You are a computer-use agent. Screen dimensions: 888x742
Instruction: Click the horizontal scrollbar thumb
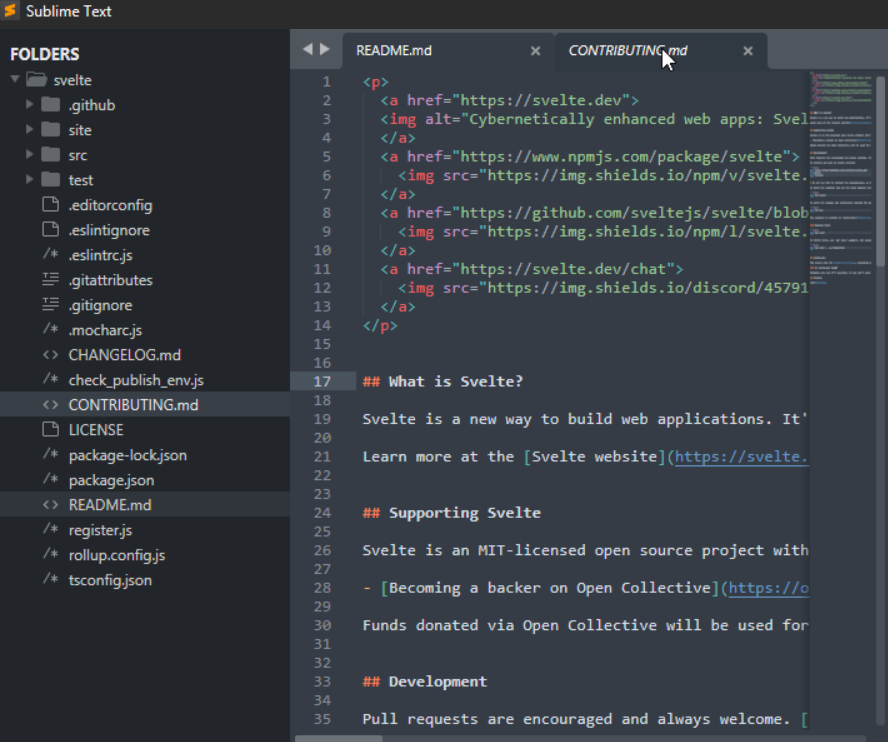click(339, 739)
